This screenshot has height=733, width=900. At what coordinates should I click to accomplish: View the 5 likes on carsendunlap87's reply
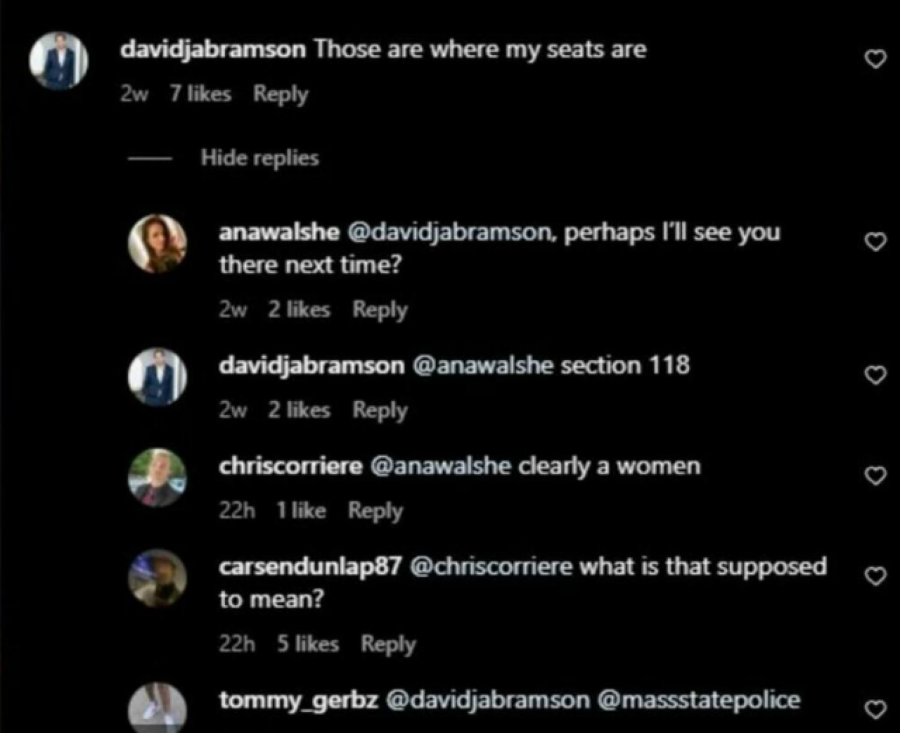click(x=308, y=644)
